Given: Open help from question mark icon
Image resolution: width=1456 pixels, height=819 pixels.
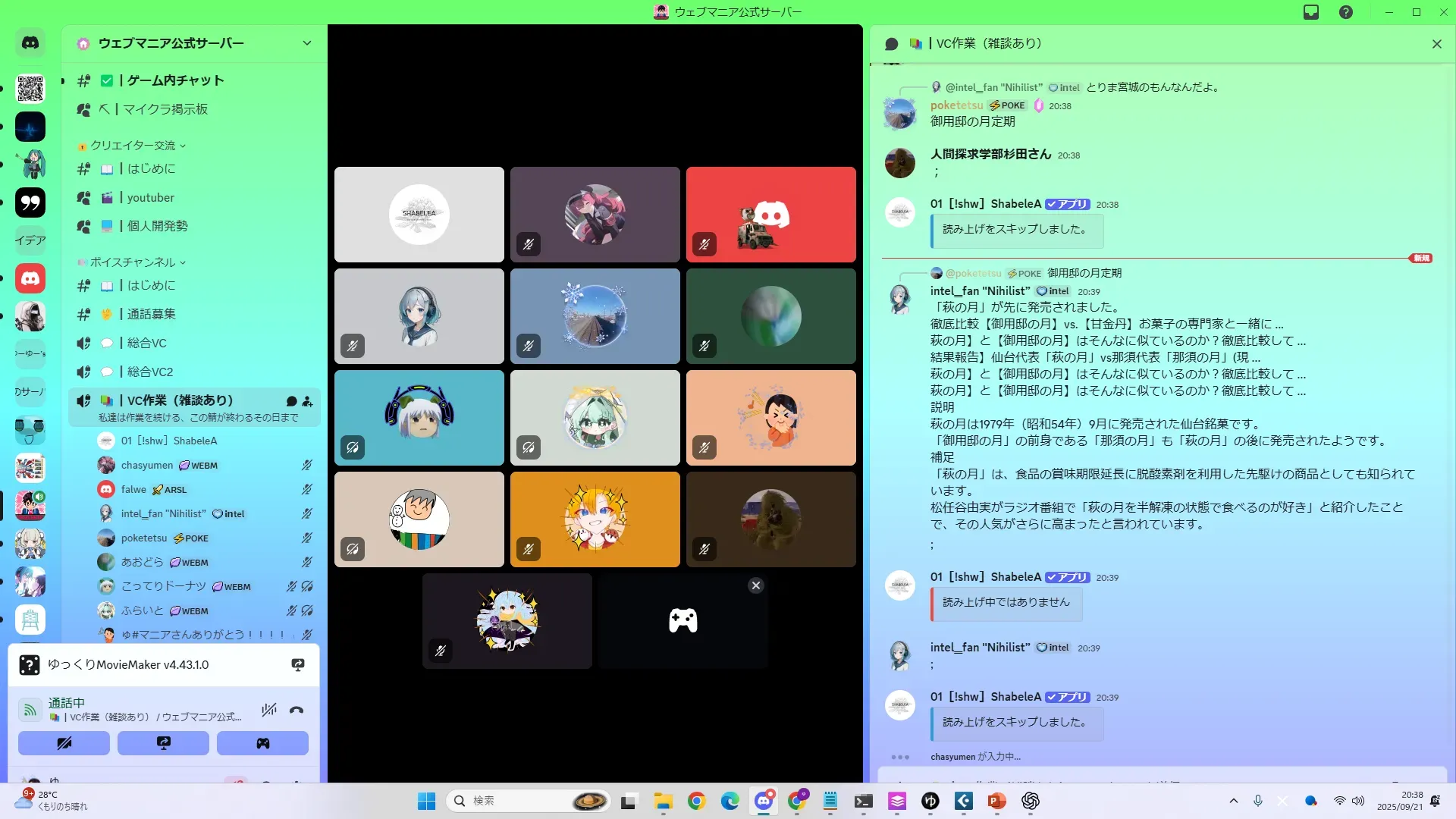Looking at the screenshot, I should pos(1346,12).
